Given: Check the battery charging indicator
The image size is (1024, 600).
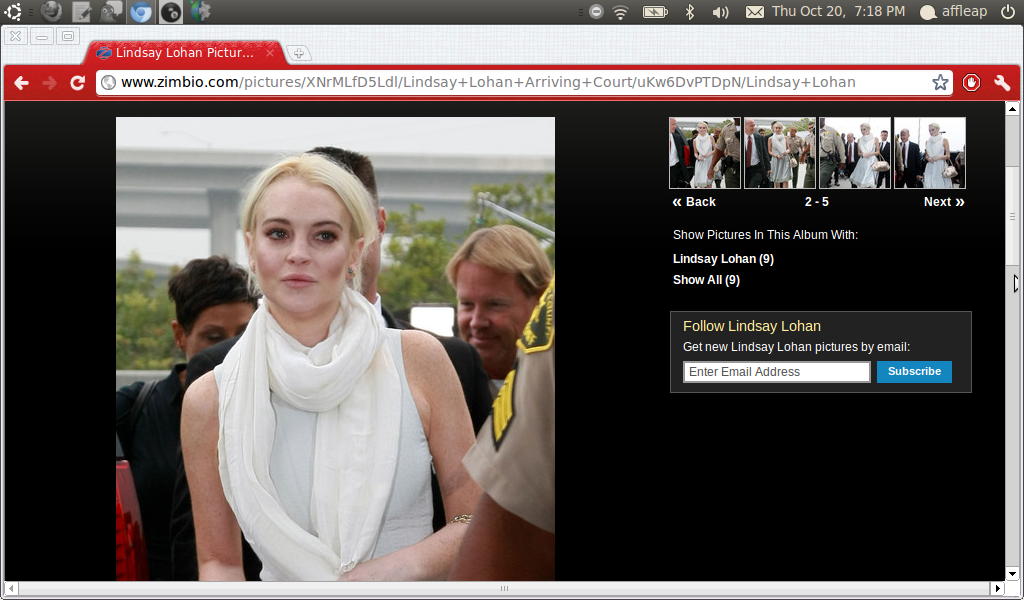Looking at the screenshot, I should click(655, 12).
